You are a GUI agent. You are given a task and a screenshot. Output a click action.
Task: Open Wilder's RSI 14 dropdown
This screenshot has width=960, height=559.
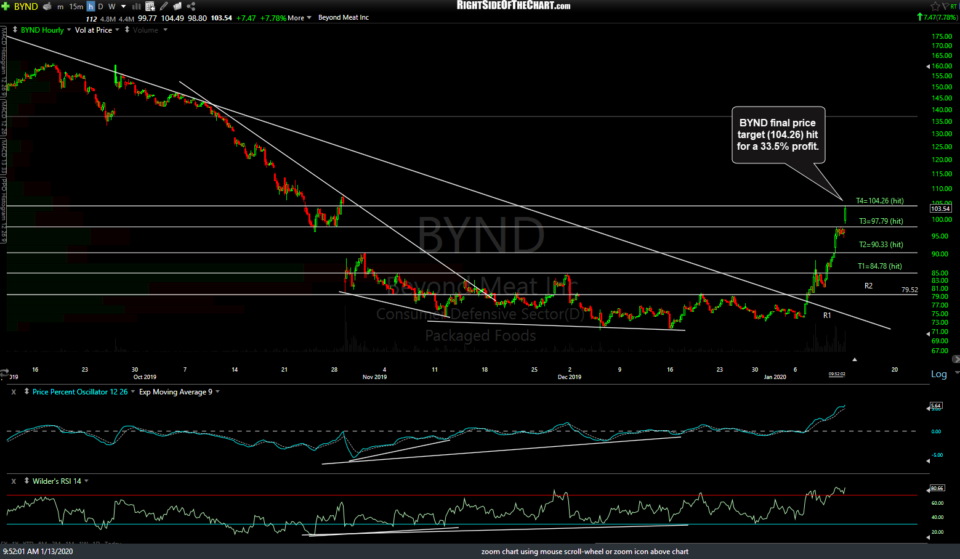point(86,481)
